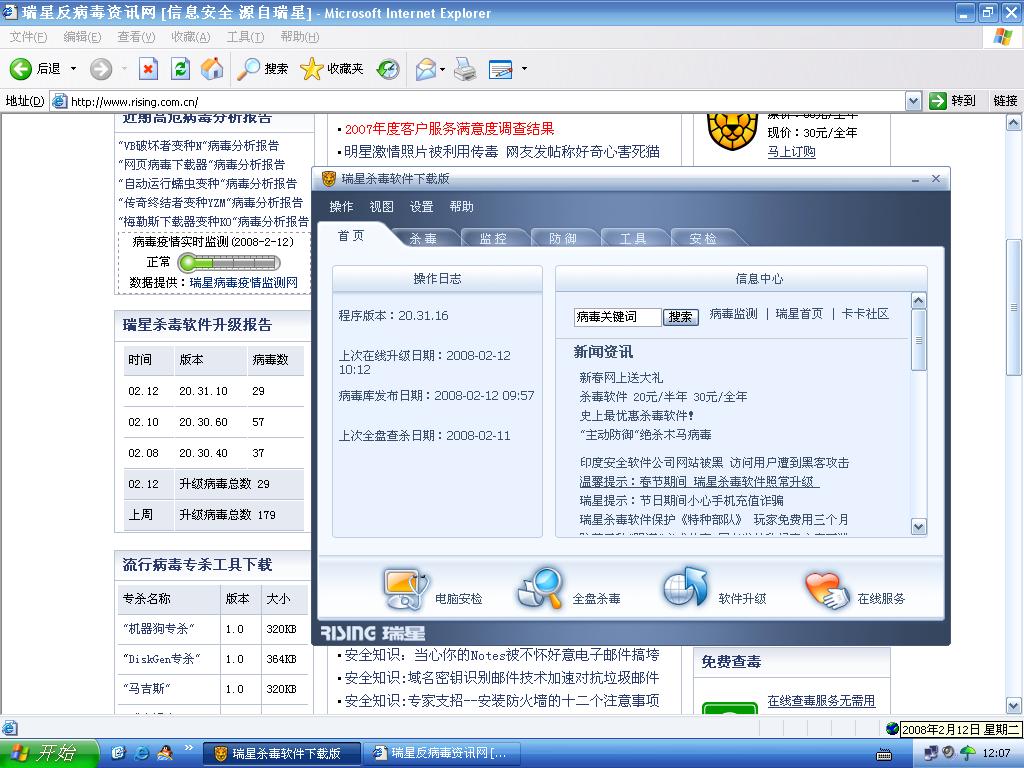Click the Refresh page icon
Image resolution: width=1024 pixels, height=768 pixels.
(180, 69)
